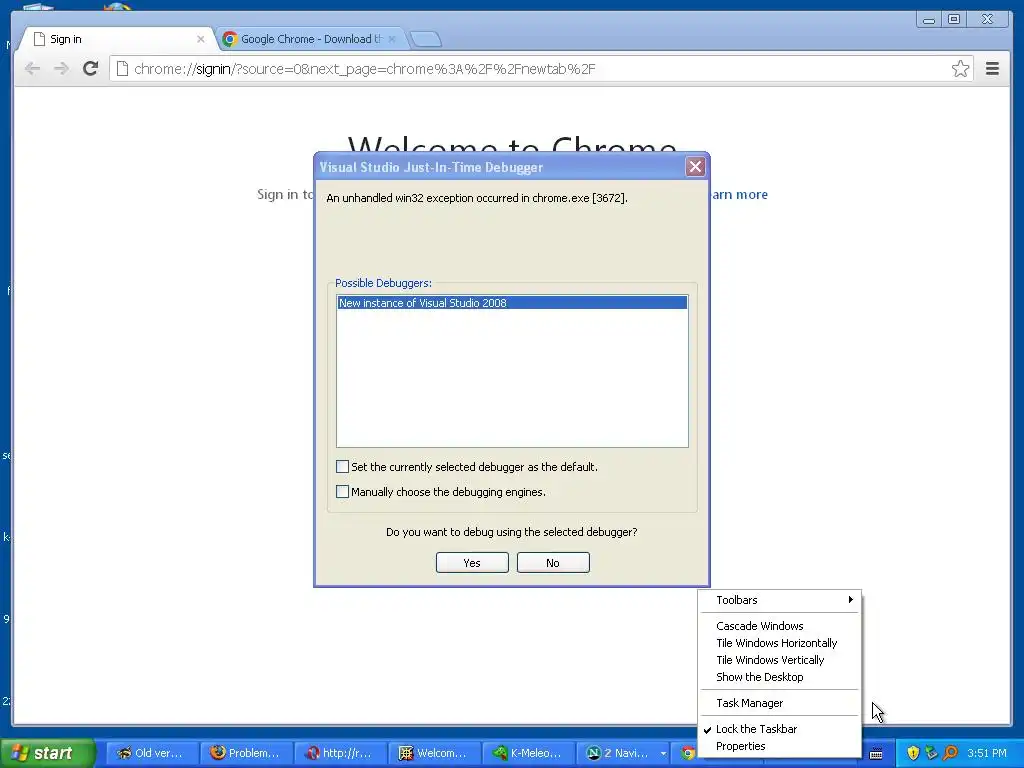
Task: Choose Tile Windows Vertically
Action: 780,660
